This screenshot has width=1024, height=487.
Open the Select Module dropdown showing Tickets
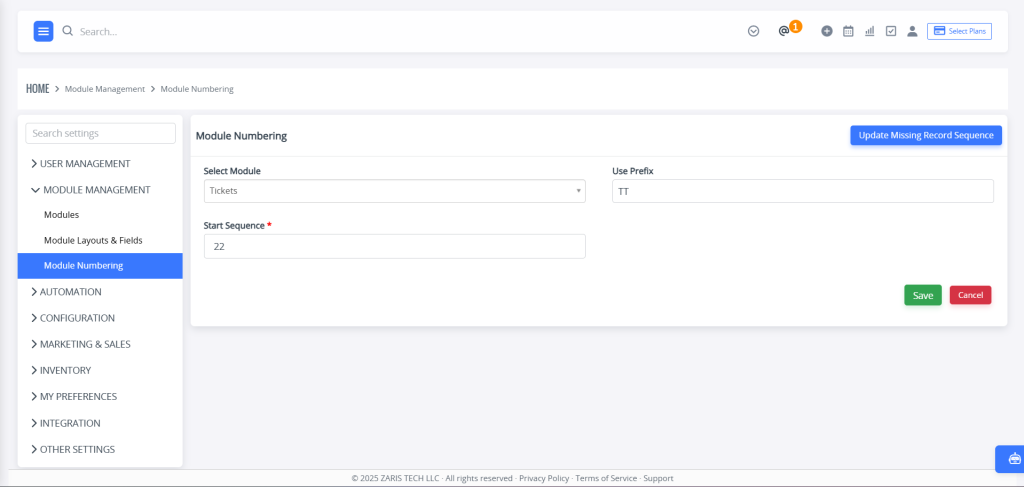[x=394, y=191]
